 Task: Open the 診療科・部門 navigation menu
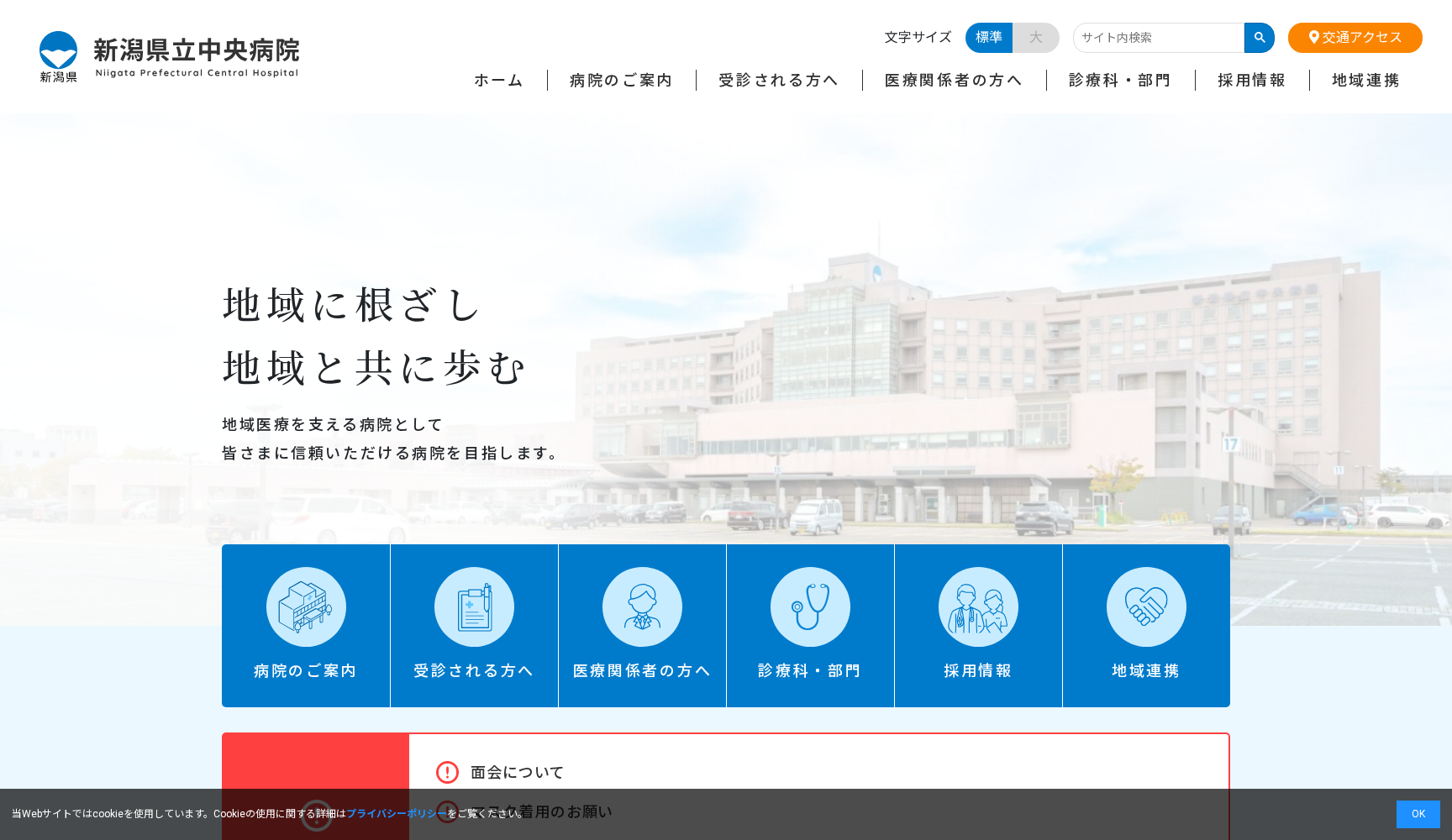(1118, 80)
